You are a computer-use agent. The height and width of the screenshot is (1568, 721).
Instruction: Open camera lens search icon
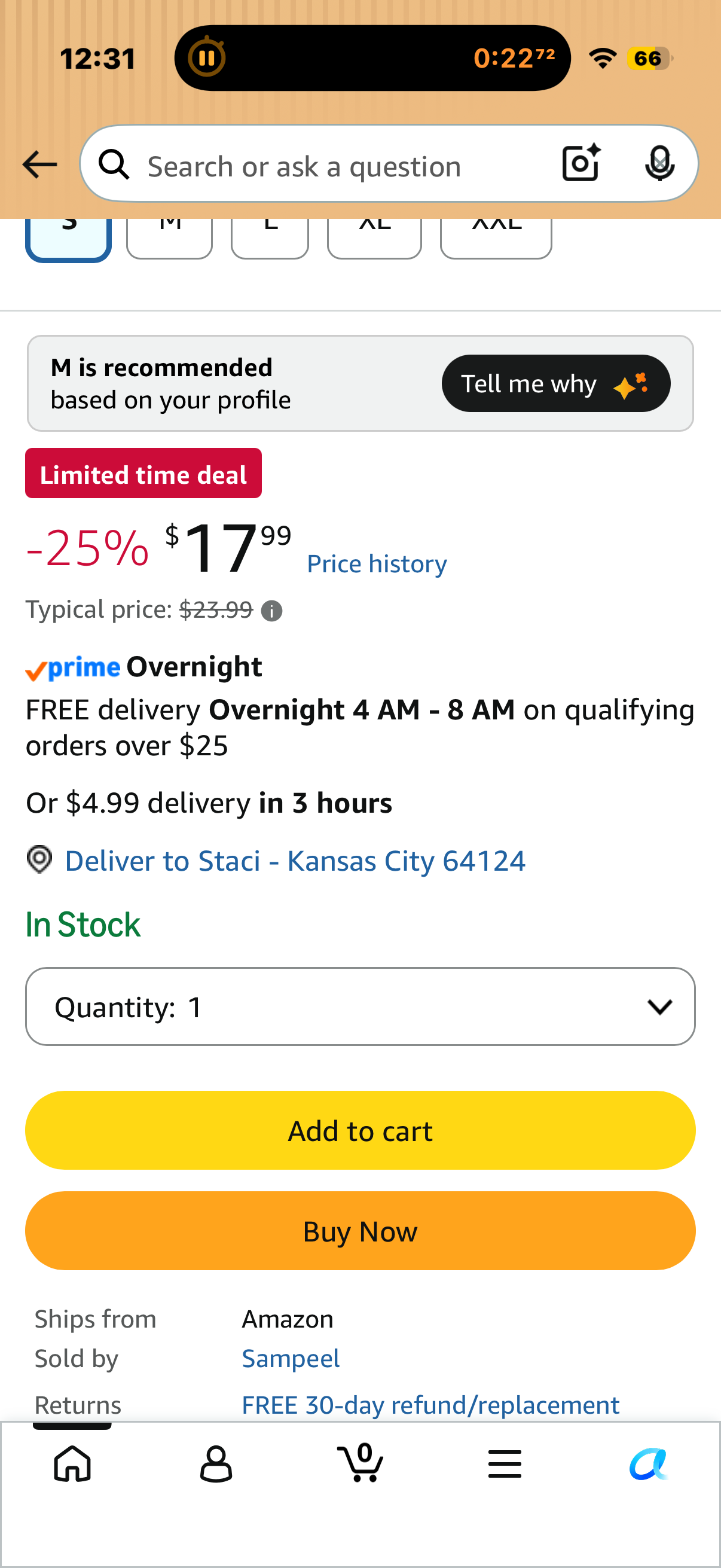[581, 163]
